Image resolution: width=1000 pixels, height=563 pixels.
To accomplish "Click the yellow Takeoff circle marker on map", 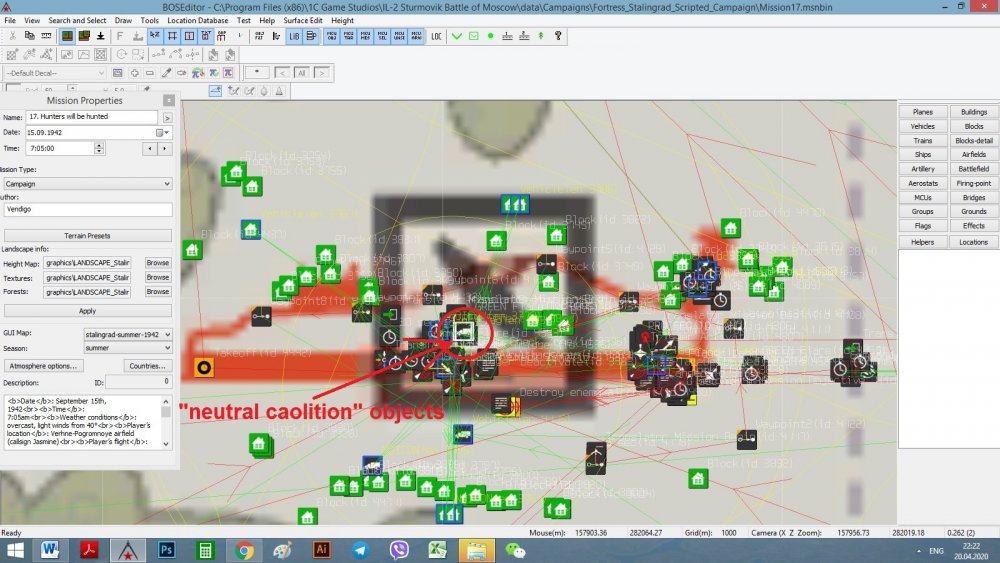I will pos(204,367).
